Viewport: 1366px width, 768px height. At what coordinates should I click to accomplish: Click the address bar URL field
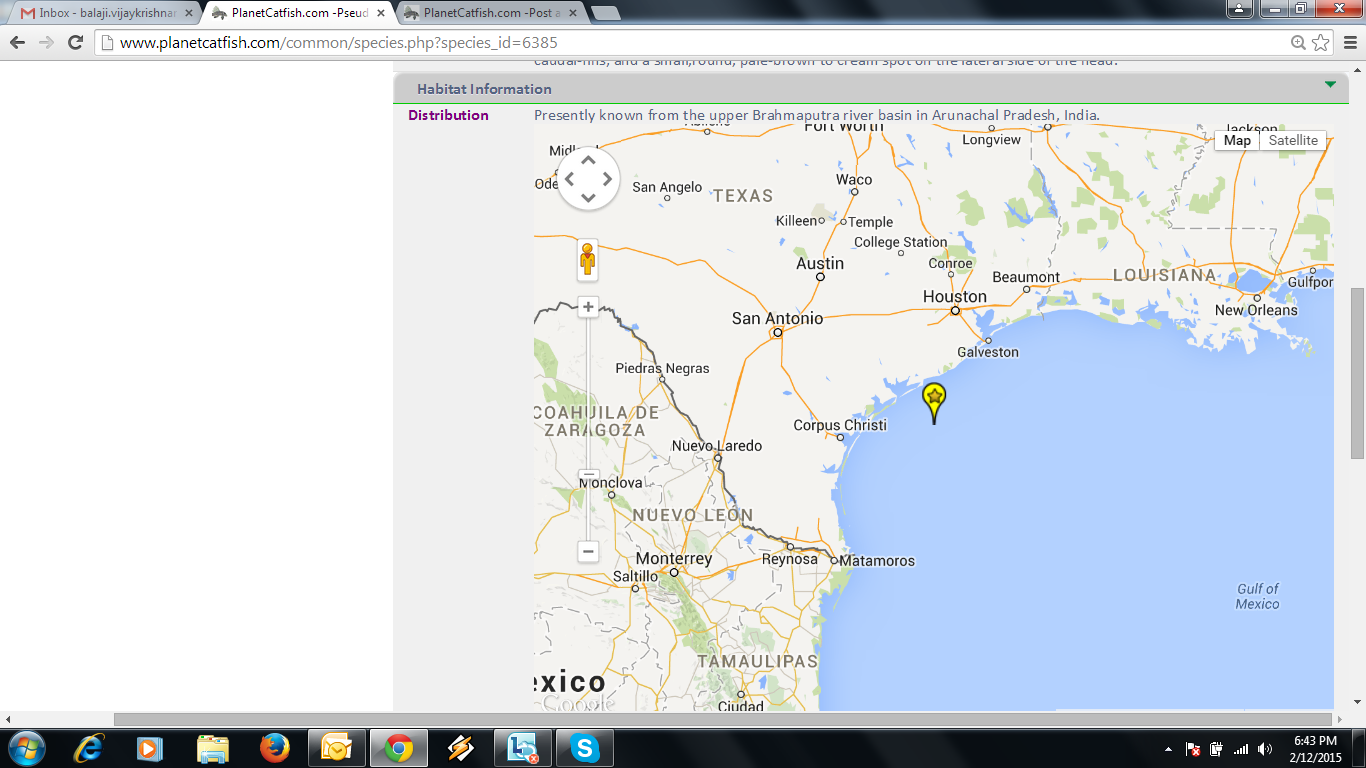(690, 42)
